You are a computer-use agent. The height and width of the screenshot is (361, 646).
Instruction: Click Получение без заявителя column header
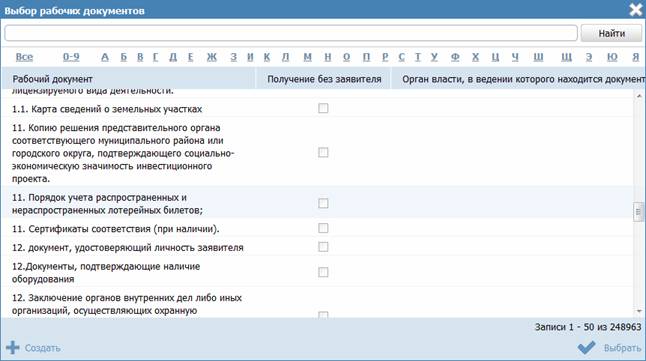click(324, 79)
